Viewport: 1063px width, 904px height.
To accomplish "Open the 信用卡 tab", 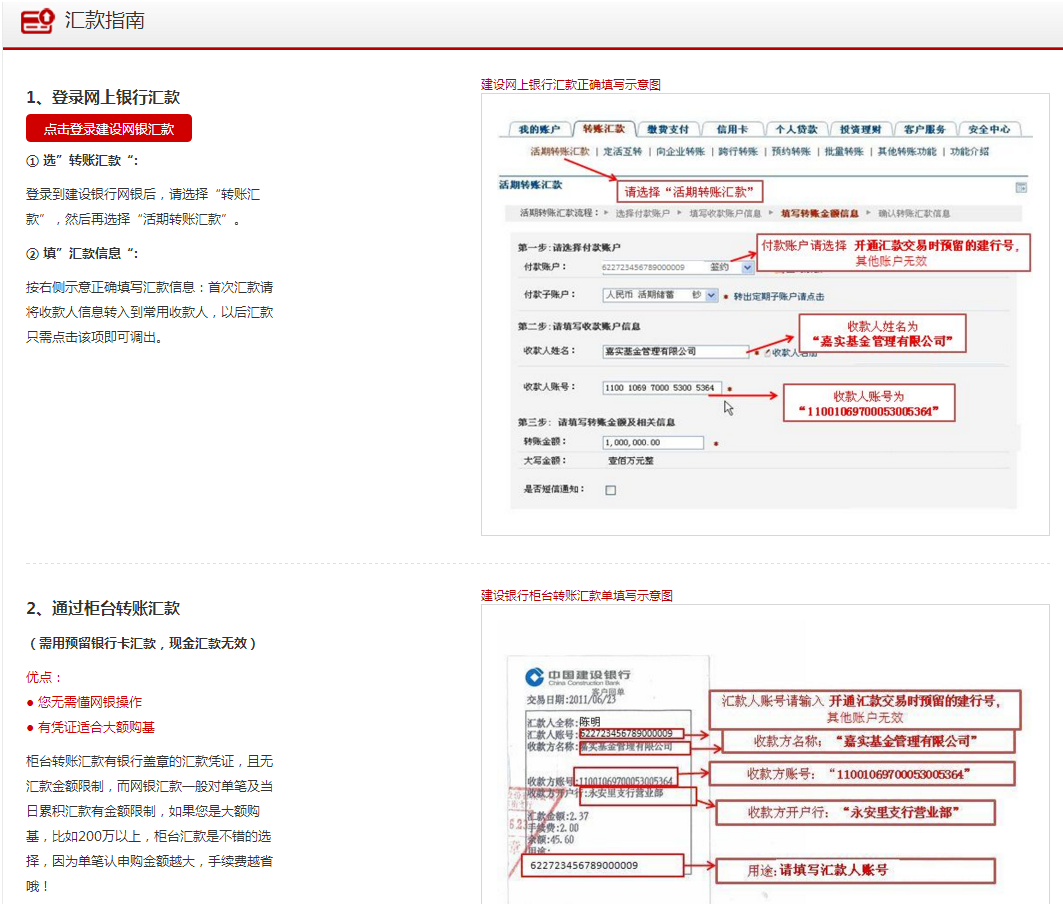I will (732, 129).
